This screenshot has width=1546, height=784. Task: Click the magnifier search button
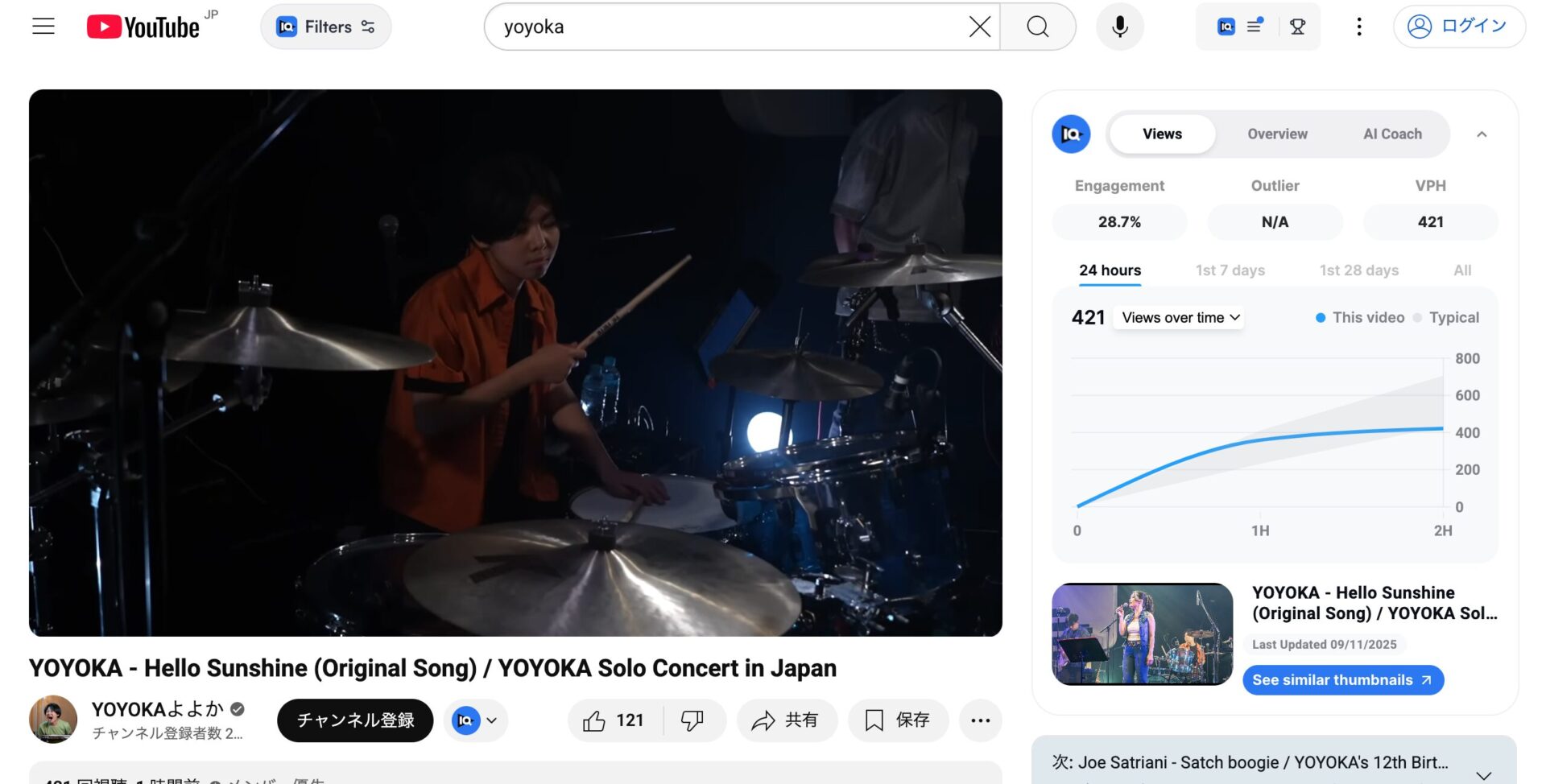click(x=1038, y=27)
